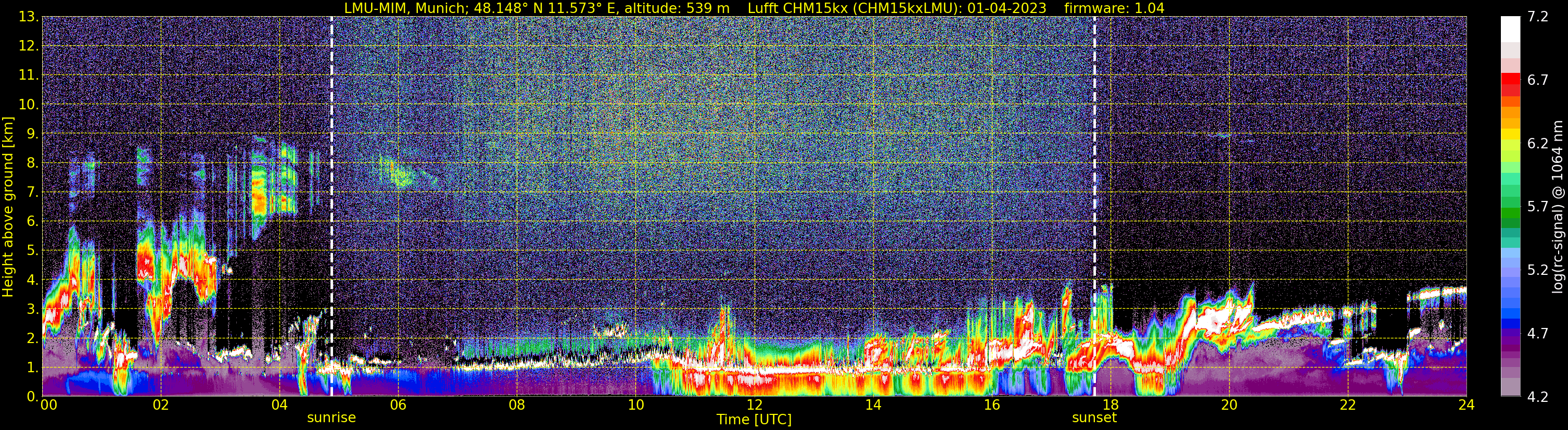The height and width of the screenshot is (430, 1568).
Task: Click the height axis tick 1.
Action: pos(33,367)
